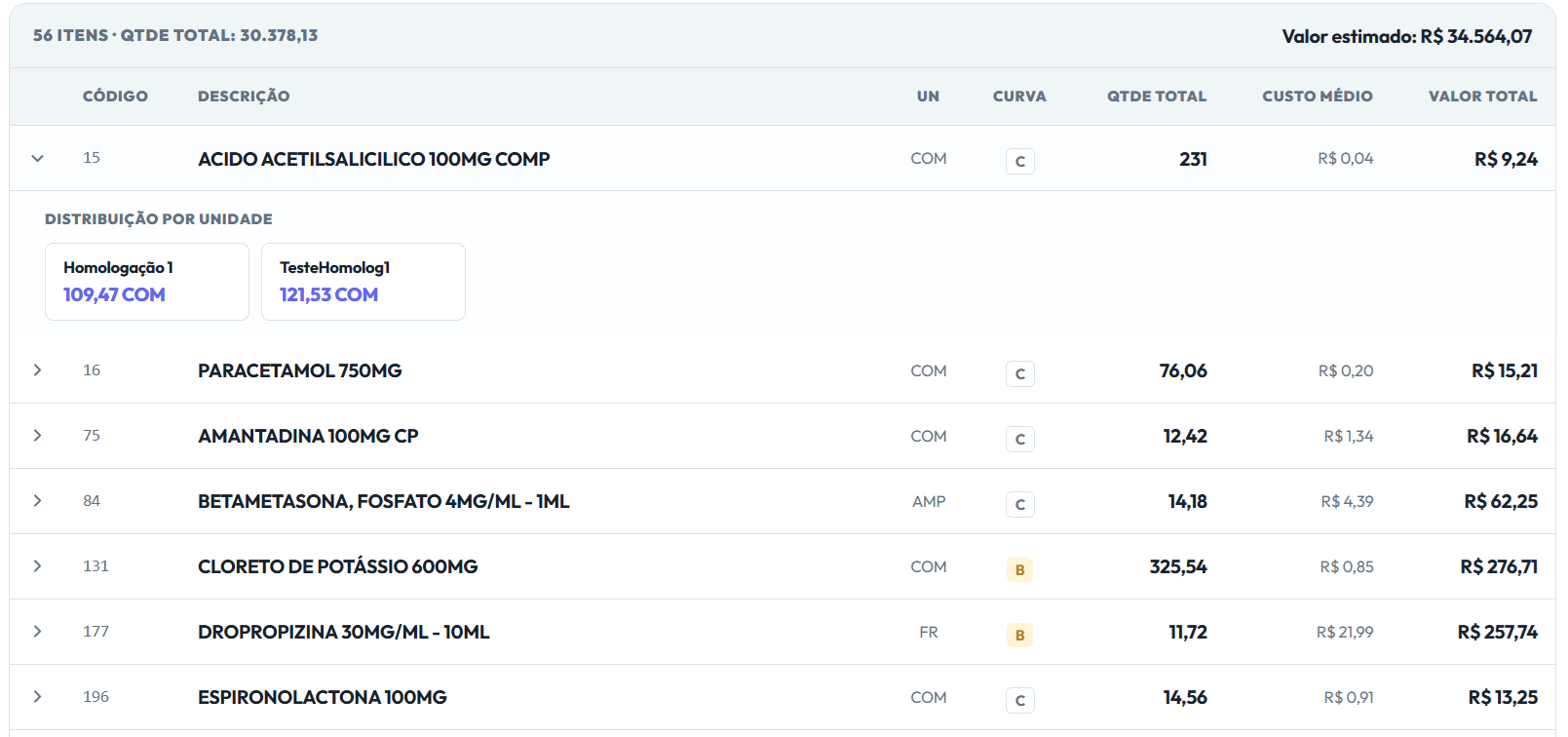
Task: Click total value R$ 15,21
Action: tap(1505, 370)
